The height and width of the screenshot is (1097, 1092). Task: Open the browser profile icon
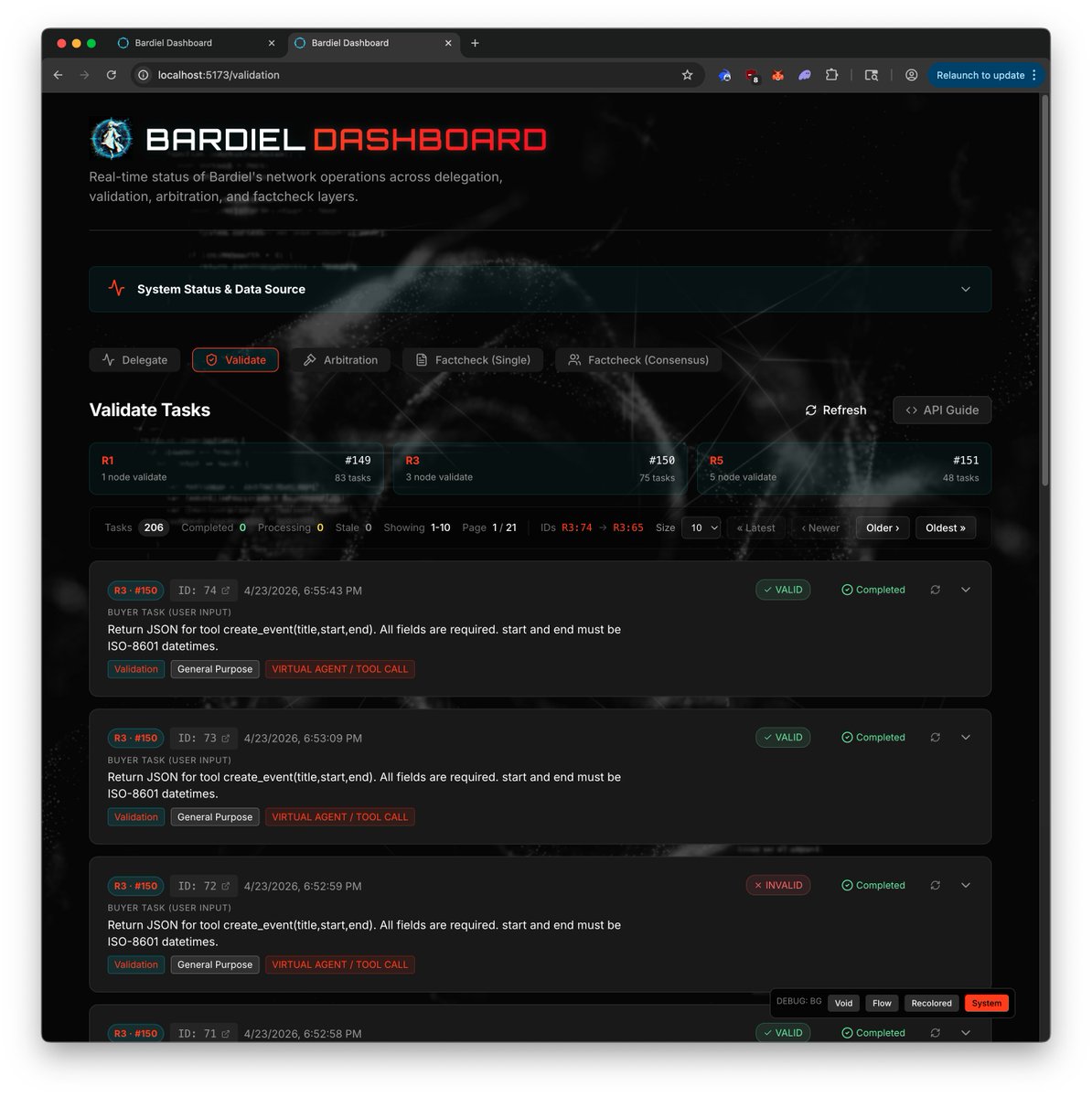coord(911,75)
